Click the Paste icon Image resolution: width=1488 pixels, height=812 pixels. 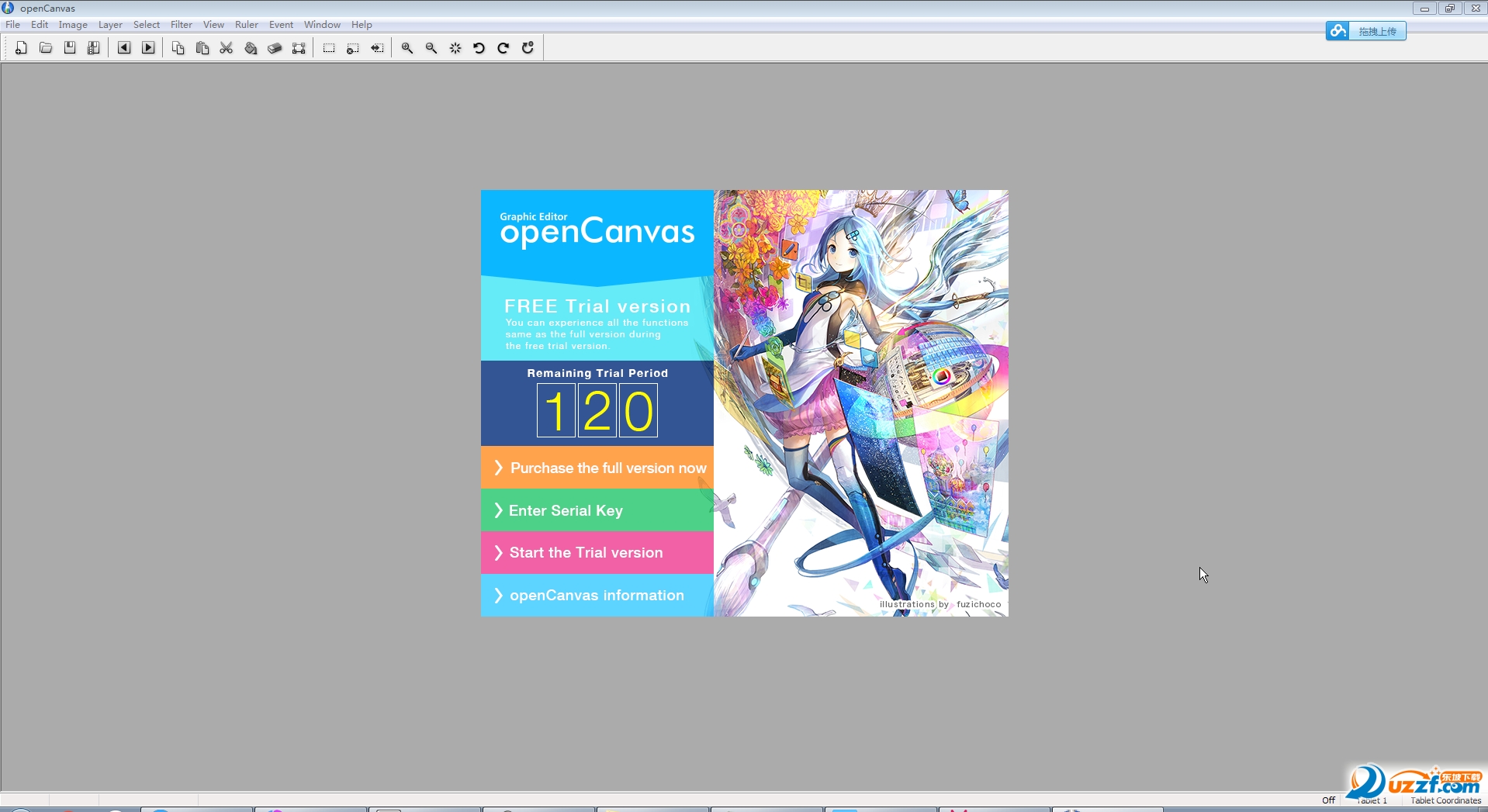(202, 48)
